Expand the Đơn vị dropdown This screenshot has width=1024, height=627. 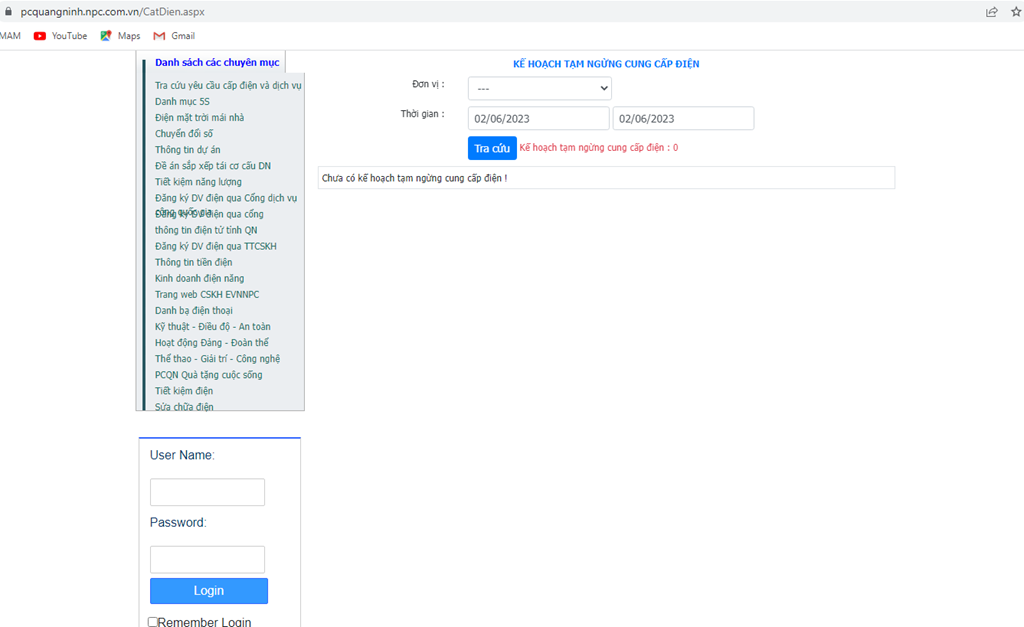[539, 88]
